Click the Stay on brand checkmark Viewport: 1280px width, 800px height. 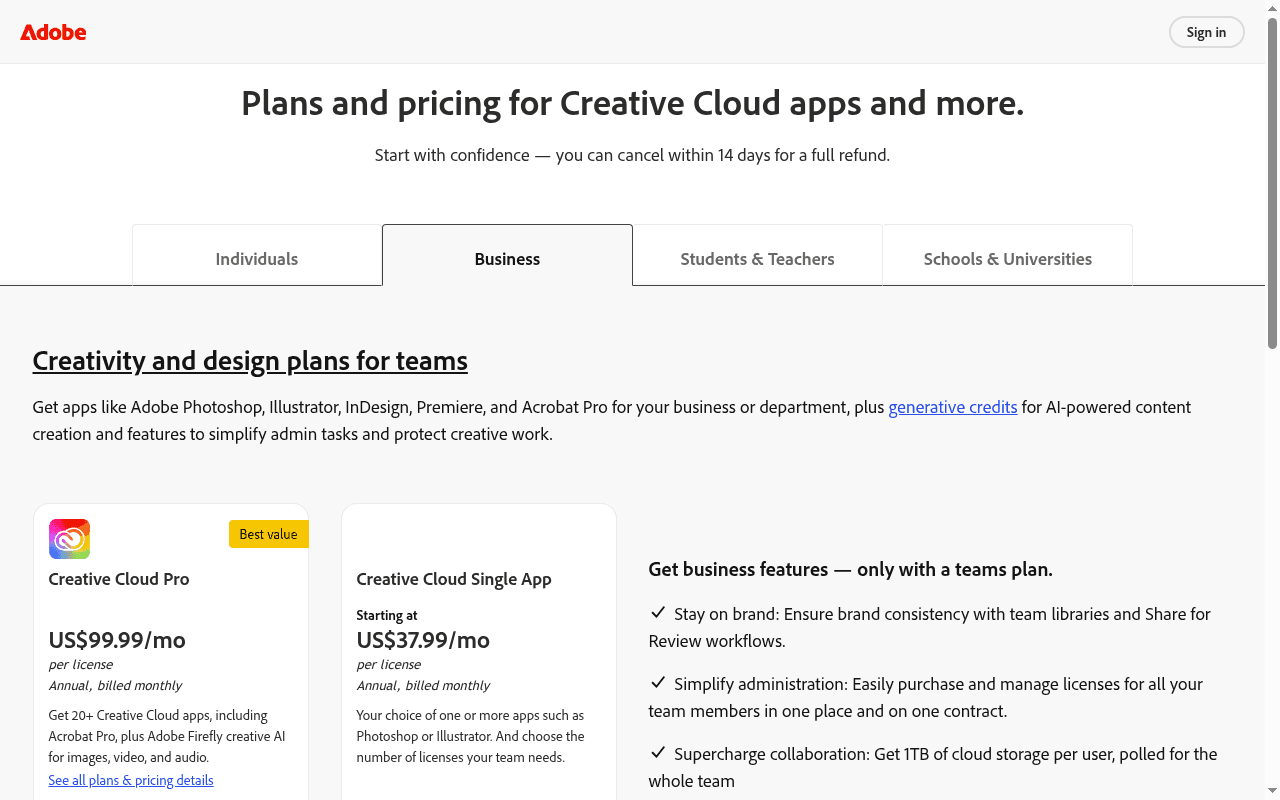point(658,612)
